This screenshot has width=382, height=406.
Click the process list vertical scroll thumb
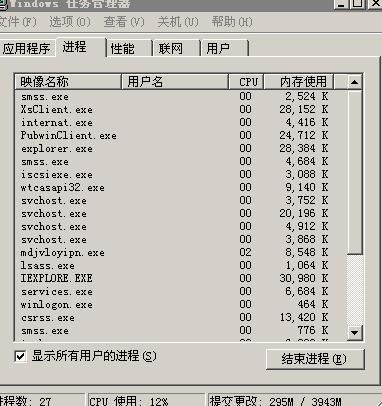click(354, 172)
